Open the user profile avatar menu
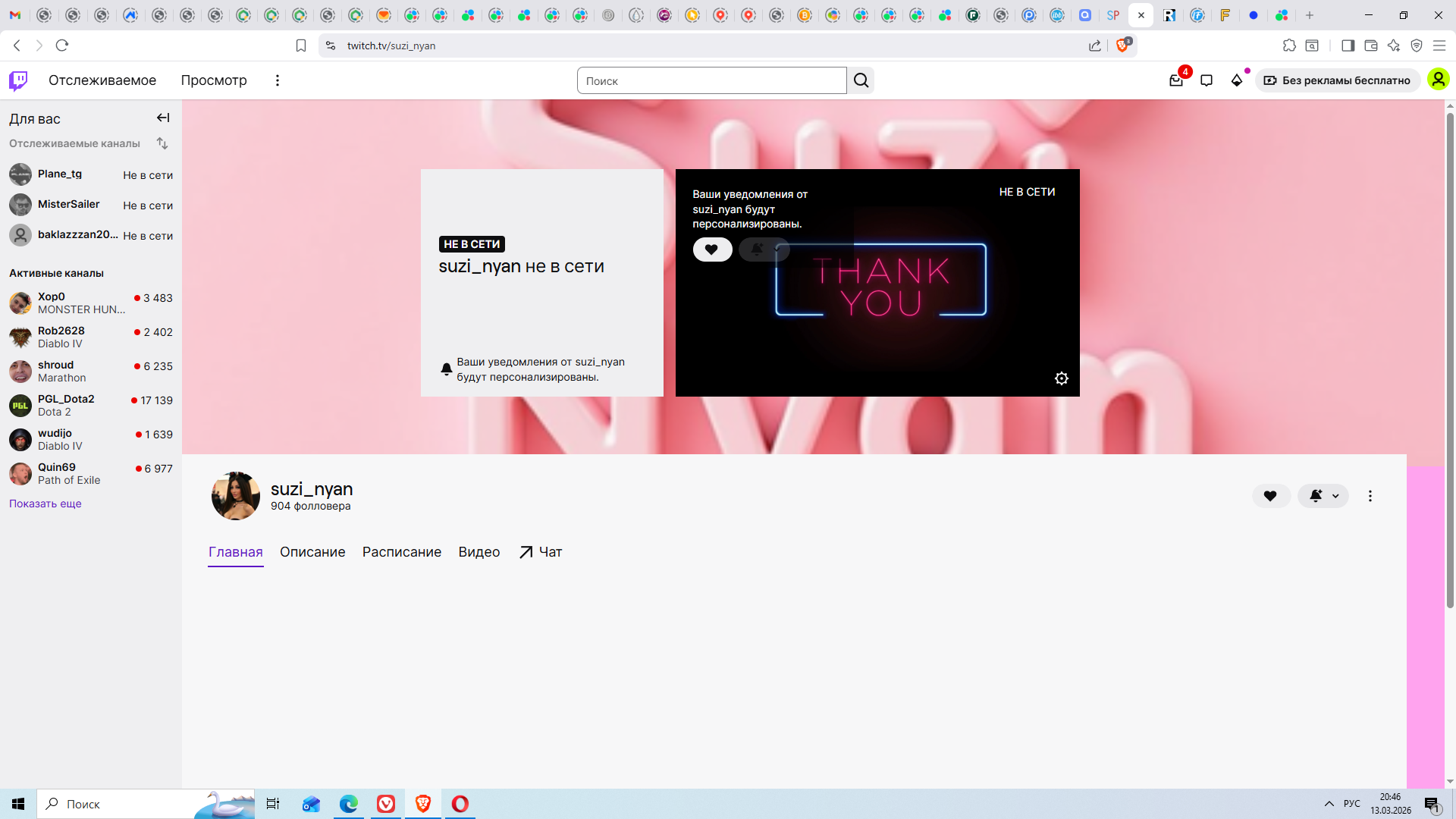This screenshot has width=1456, height=819. (x=1438, y=80)
